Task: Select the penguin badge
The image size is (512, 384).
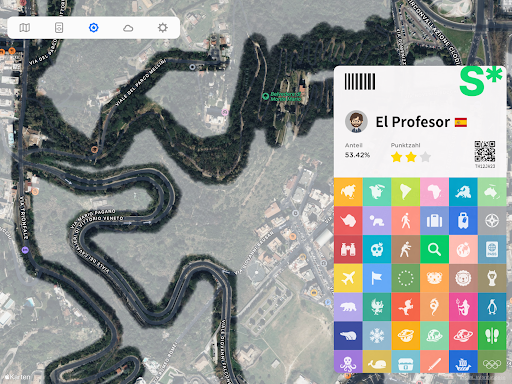Action: click(x=492, y=307)
